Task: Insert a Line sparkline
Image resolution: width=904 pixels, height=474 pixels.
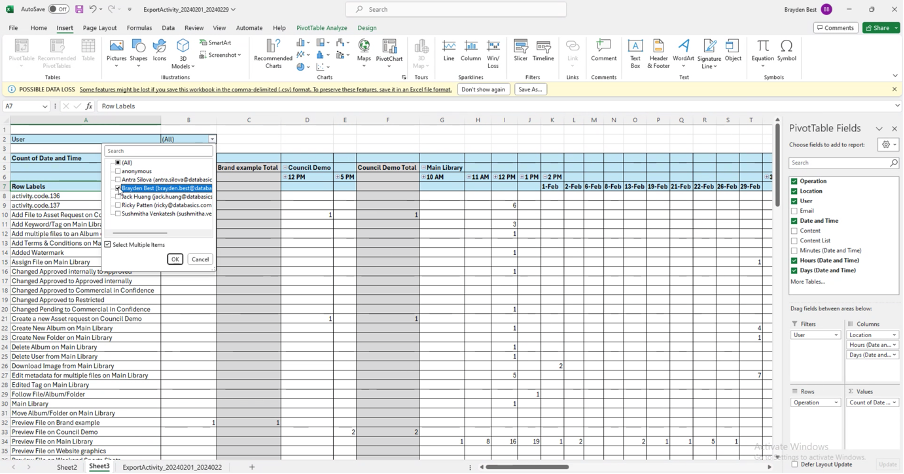Action: pos(449,51)
